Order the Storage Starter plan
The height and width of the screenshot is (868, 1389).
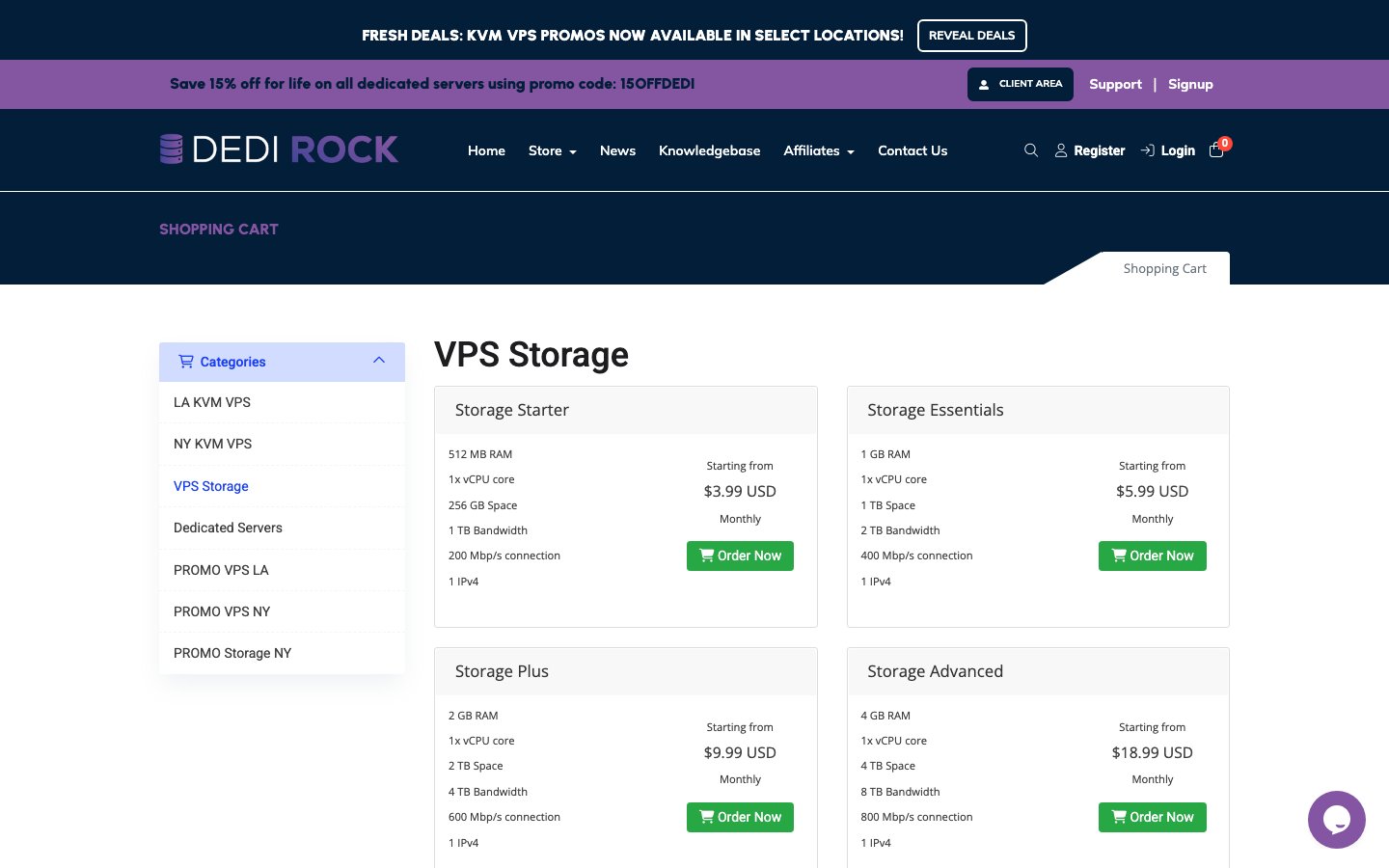tap(740, 556)
